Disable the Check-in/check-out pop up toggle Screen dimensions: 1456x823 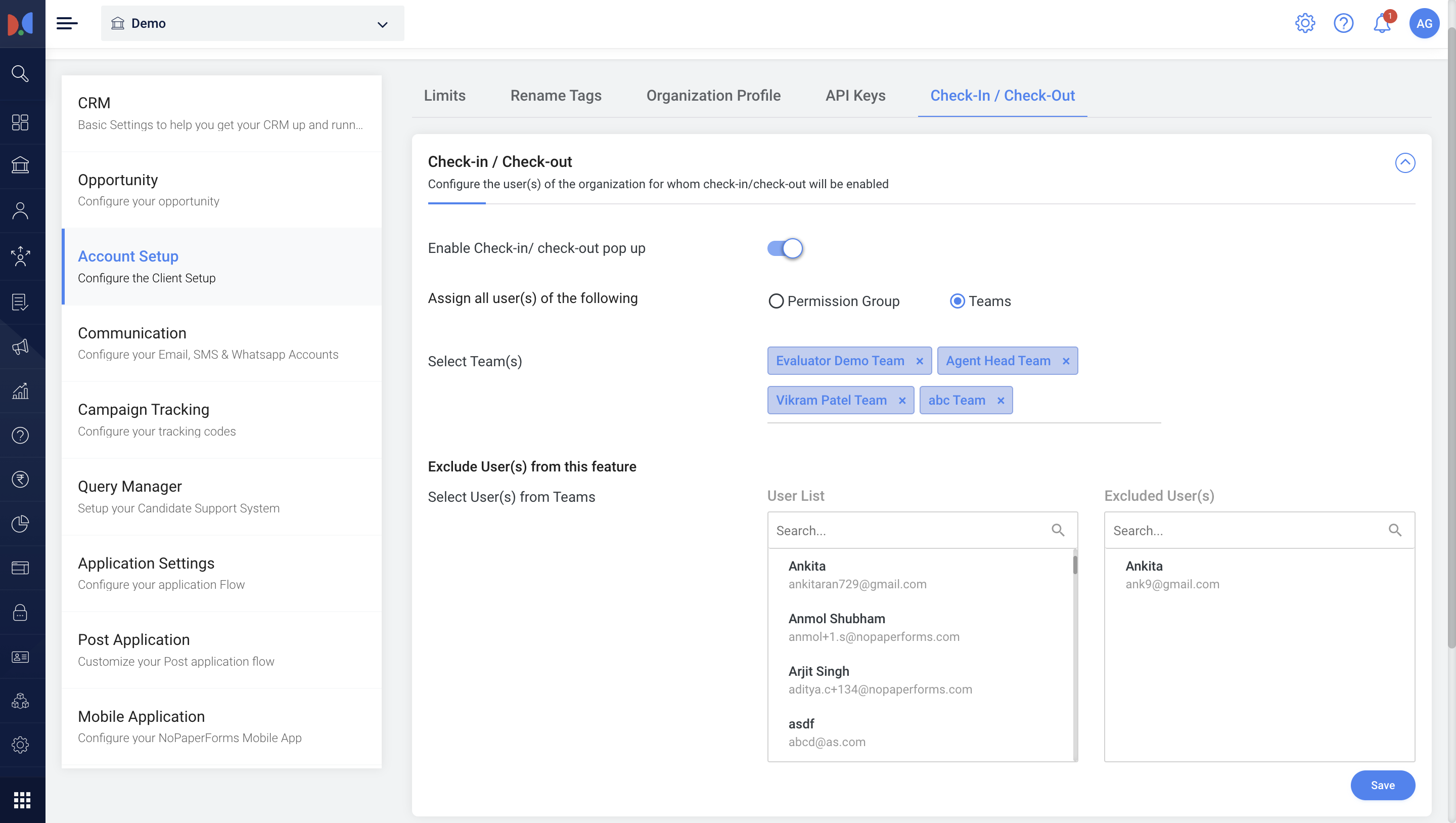(785, 248)
